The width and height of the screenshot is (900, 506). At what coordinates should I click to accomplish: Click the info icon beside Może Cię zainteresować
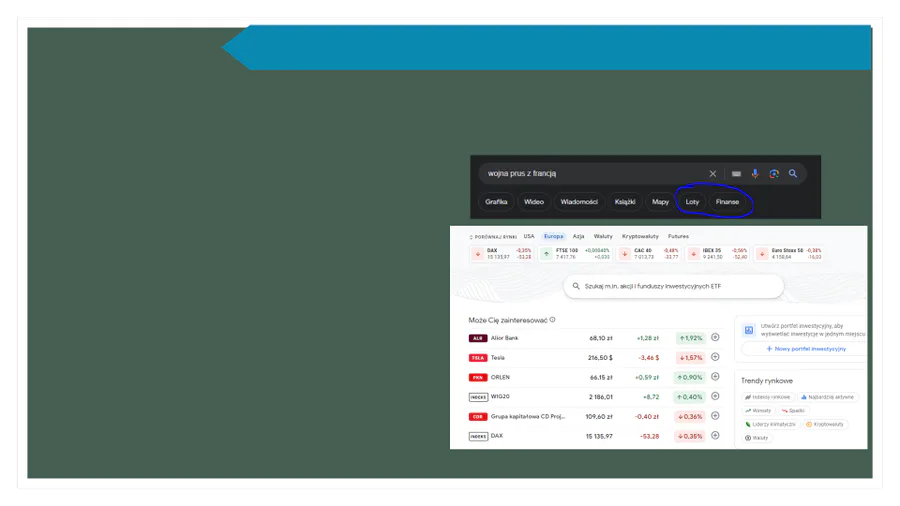[x=553, y=320]
